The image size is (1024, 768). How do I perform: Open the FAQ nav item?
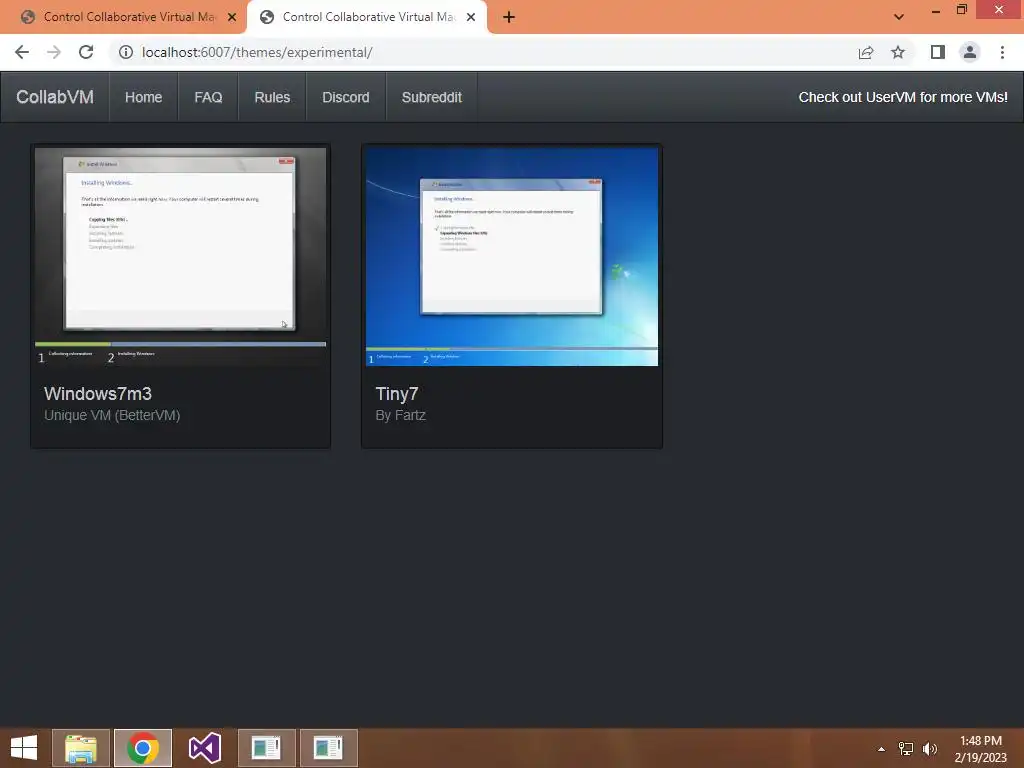[208, 97]
